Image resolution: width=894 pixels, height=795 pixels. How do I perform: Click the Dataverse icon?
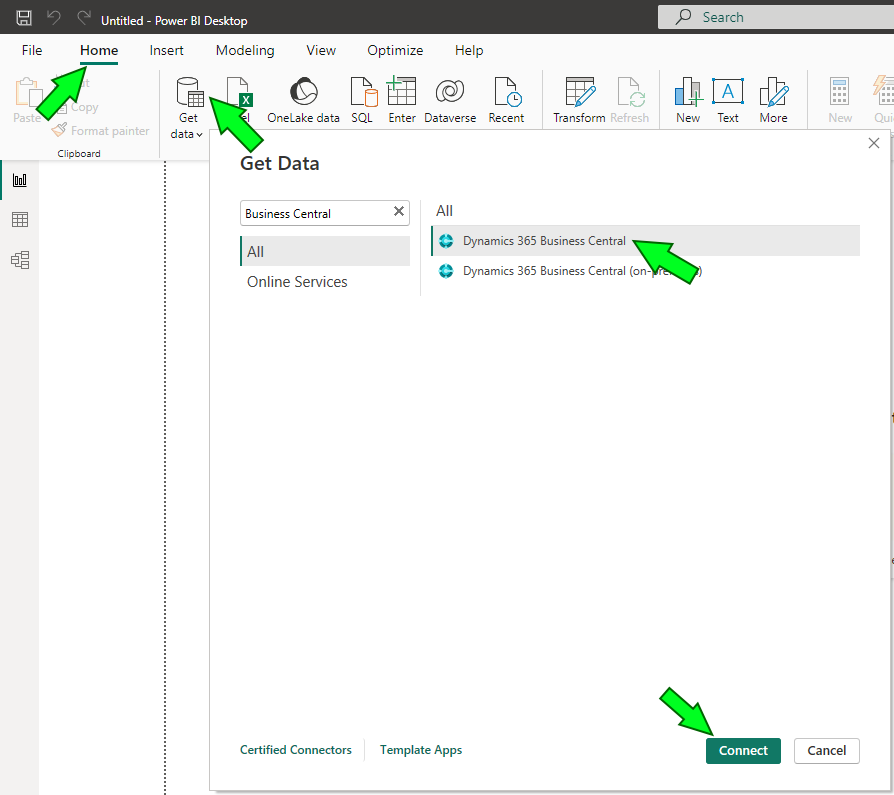pyautogui.click(x=450, y=91)
